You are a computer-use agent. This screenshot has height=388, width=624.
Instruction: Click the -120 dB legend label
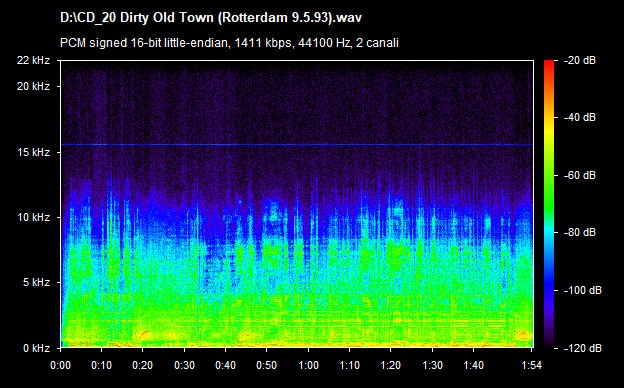tap(583, 348)
